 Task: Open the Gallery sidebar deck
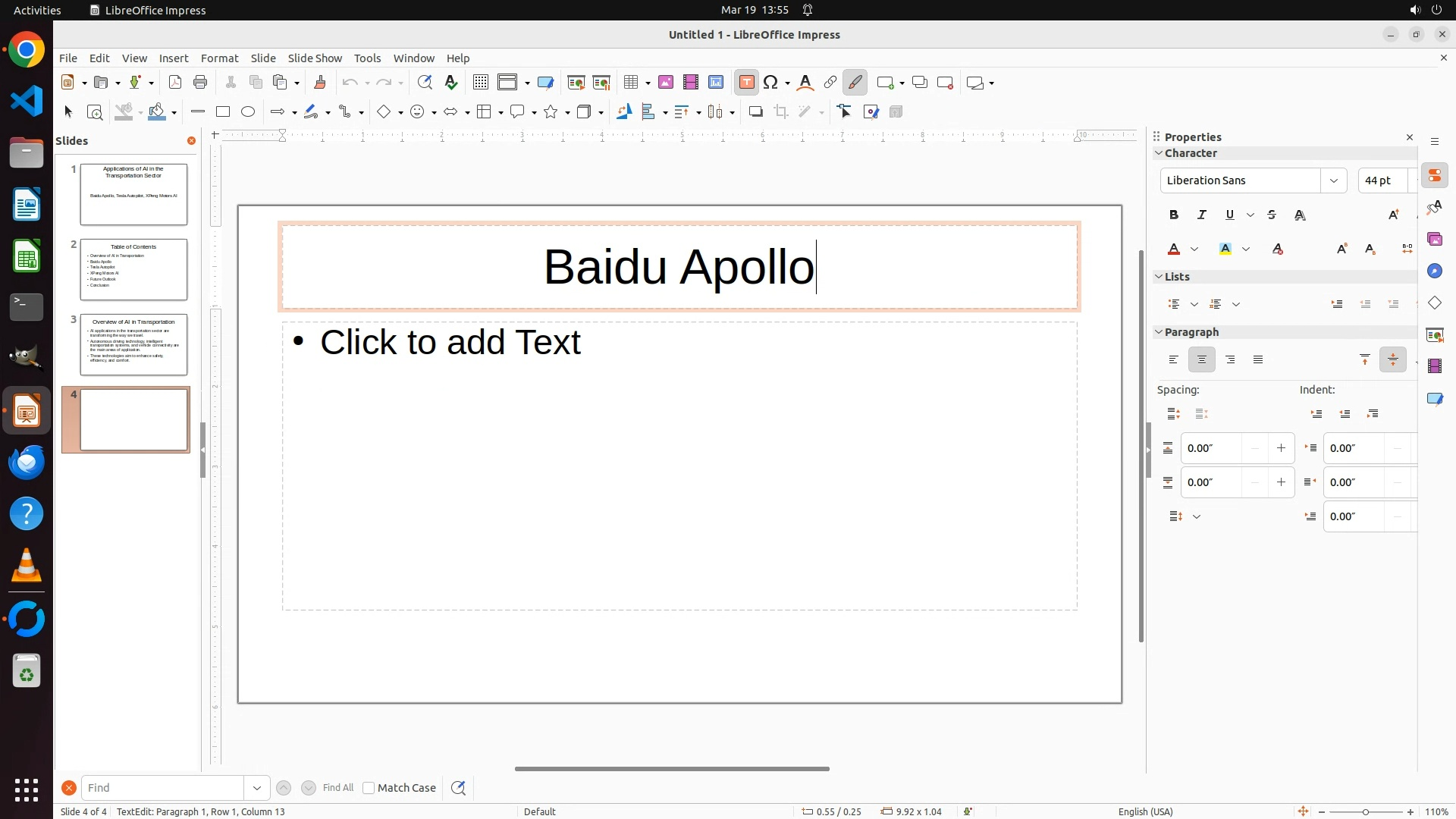click(1435, 240)
